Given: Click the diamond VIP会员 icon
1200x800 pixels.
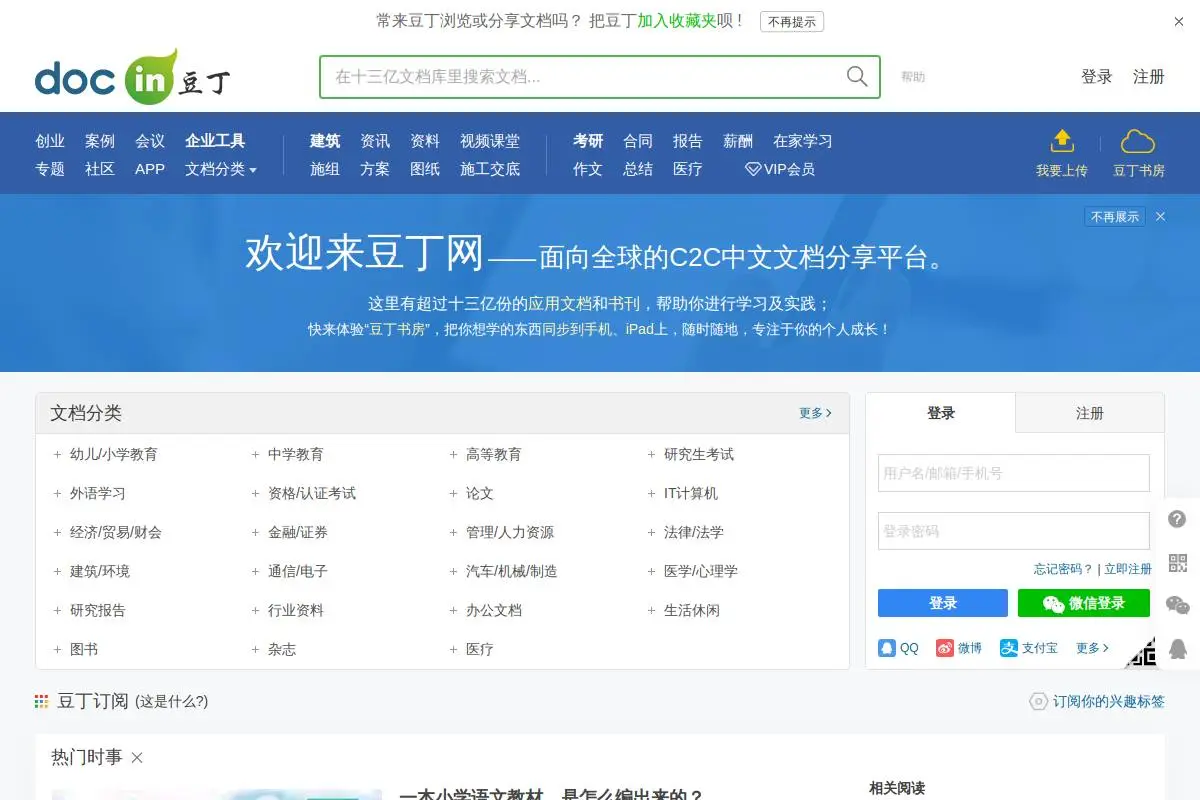Looking at the screenshot, I should 753,170.
